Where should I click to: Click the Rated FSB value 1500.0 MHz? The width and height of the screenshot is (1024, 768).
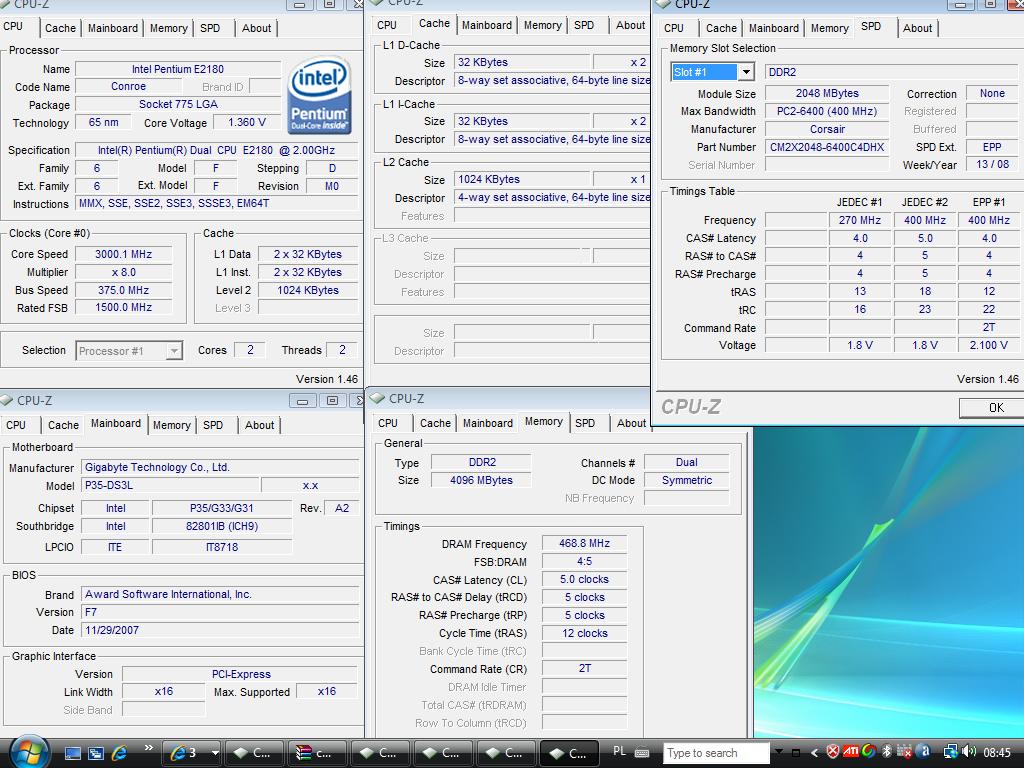point(123,308)
